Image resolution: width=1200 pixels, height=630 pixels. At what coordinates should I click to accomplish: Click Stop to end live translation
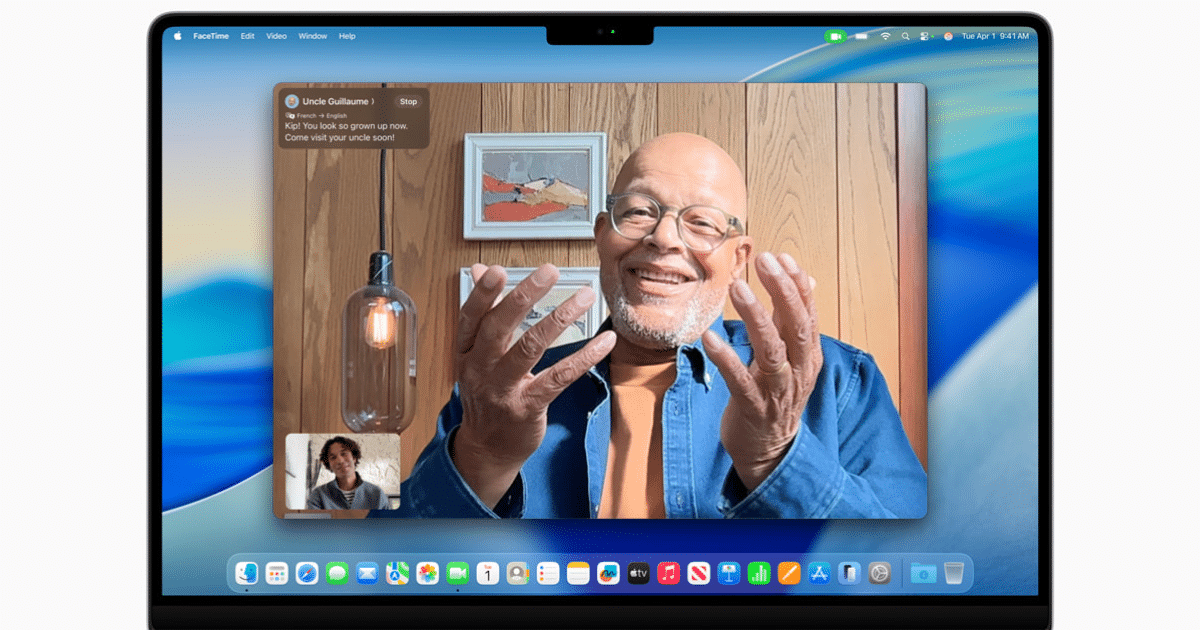pyautogui.click(x=408, y=101)
